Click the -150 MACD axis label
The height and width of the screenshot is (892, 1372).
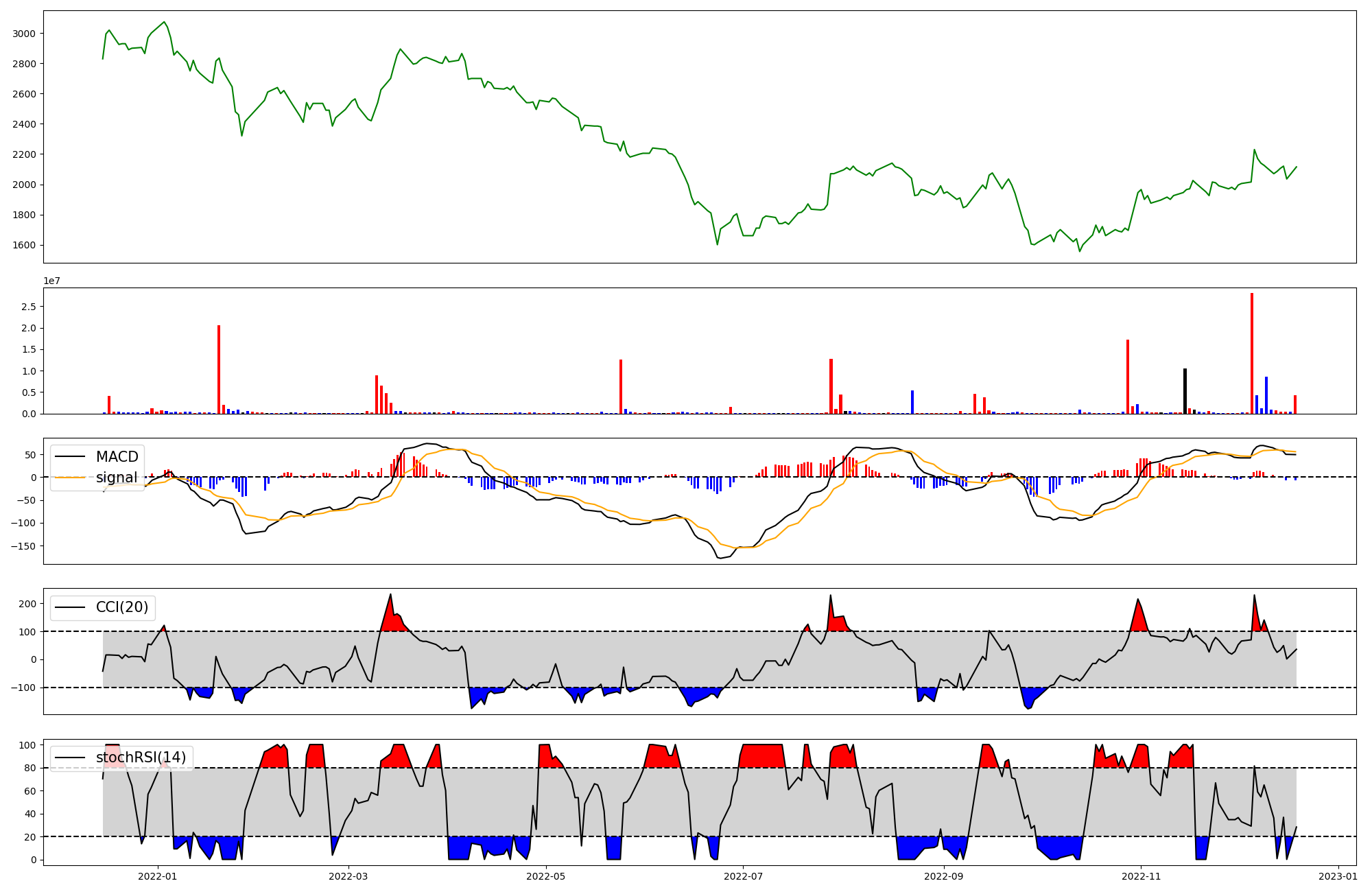tap(24, 546)
